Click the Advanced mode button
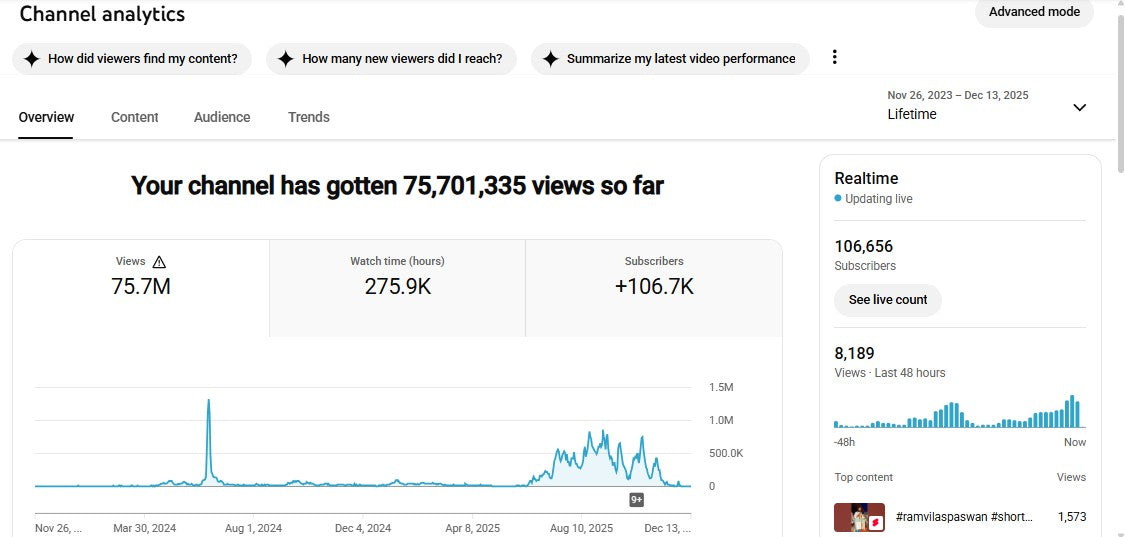 1034,12
